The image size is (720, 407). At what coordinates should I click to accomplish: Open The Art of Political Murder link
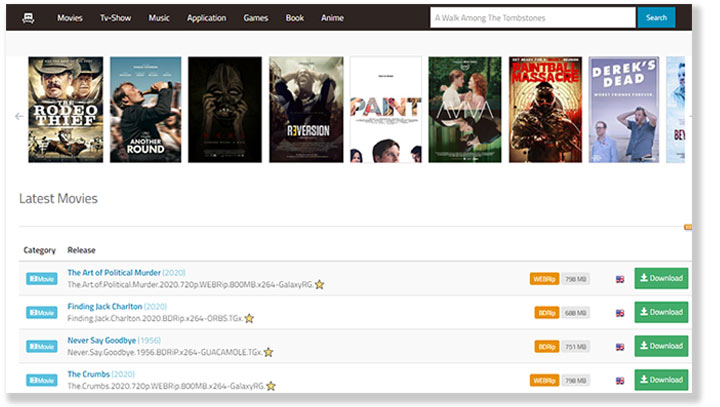click(114, 272)
